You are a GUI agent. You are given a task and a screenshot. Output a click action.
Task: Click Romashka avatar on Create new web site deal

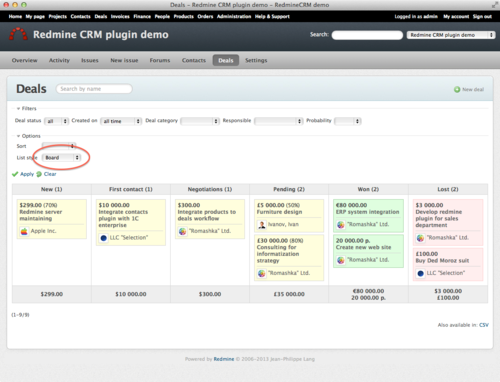tap(341, 260)
